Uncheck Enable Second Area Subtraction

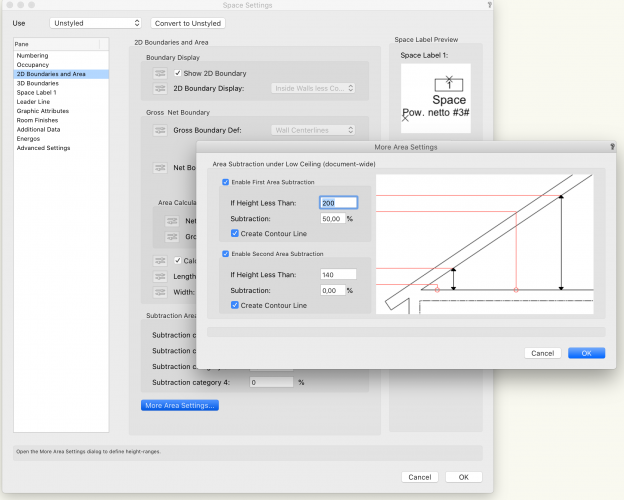pos(225,254)
